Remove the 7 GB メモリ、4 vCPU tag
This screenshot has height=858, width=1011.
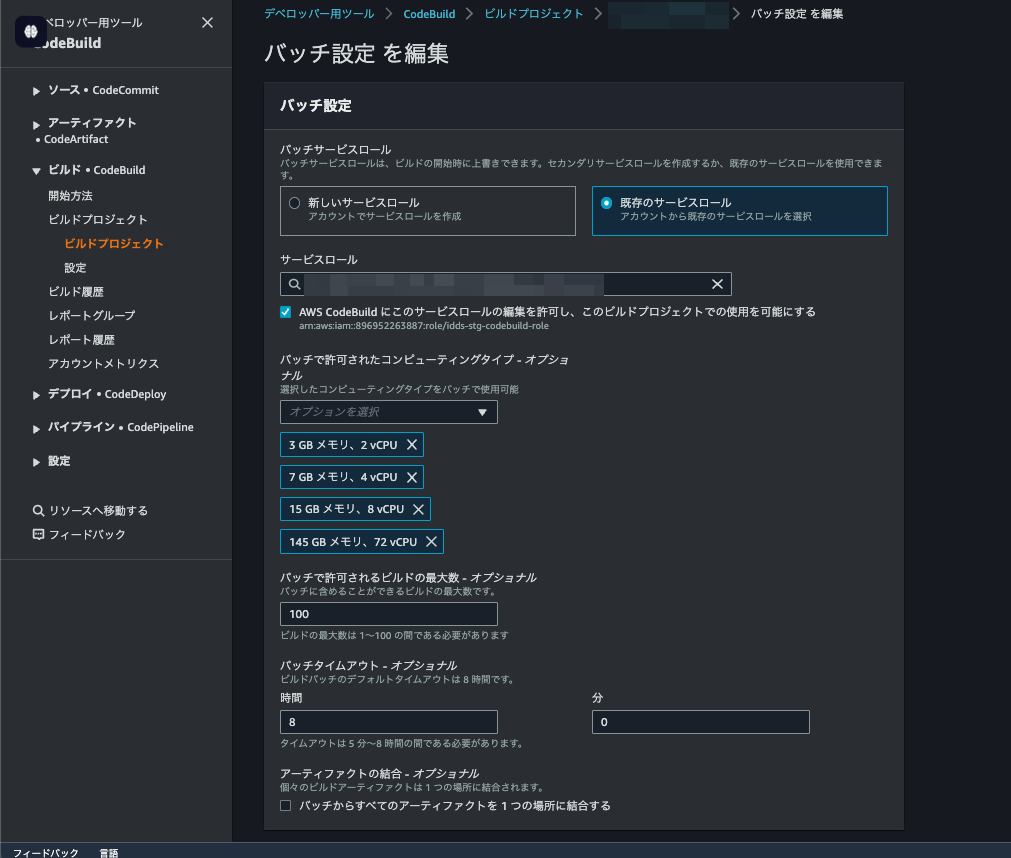pos(412,477)
